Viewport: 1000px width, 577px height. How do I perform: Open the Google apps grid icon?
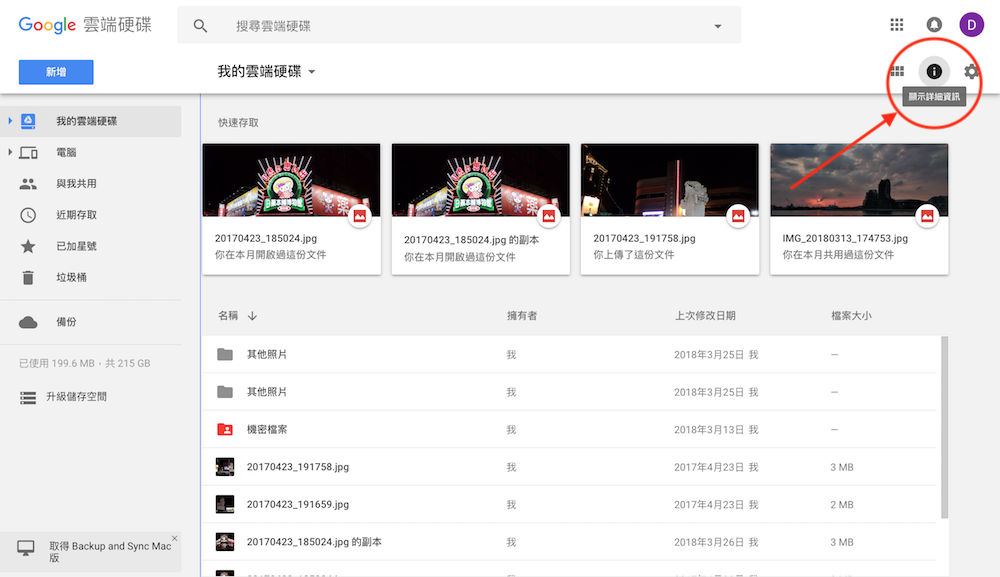896,24
